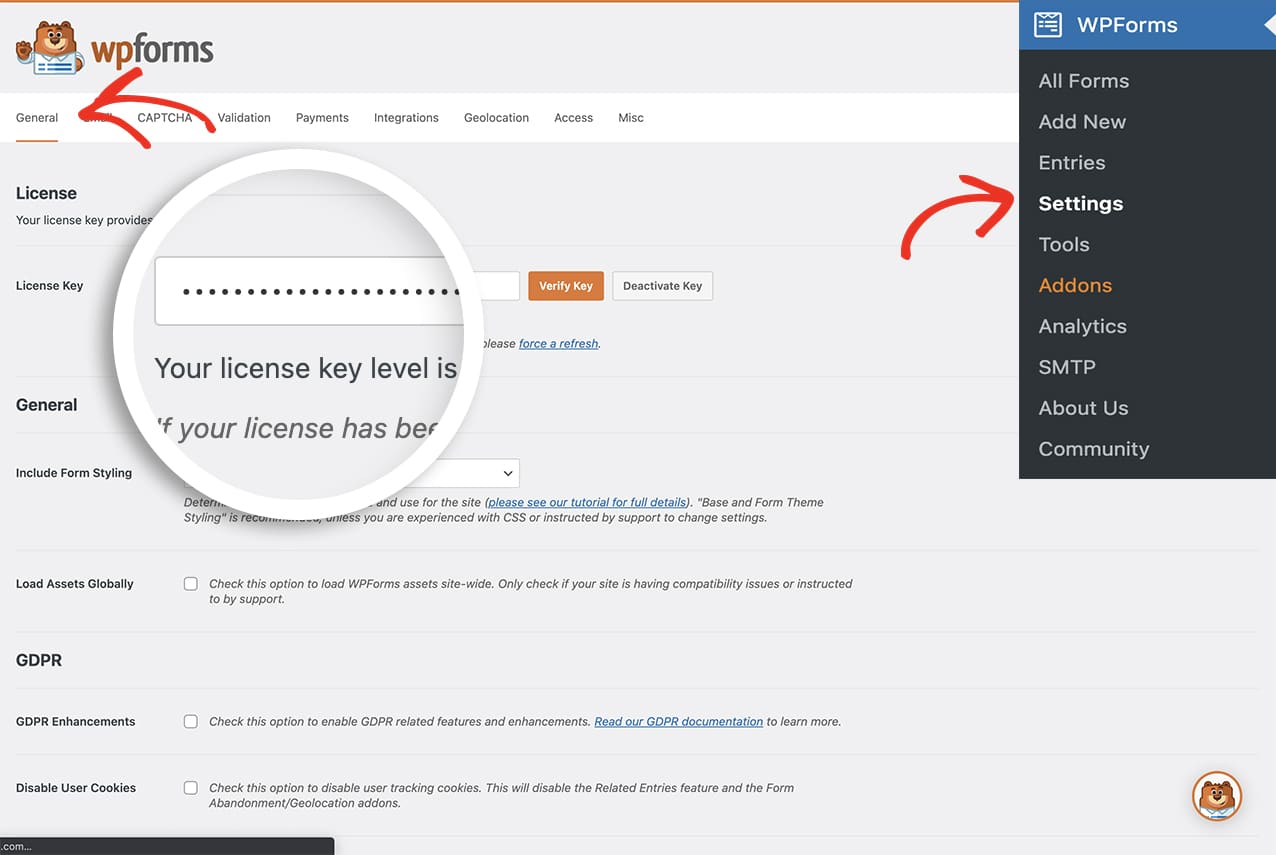Open Community in the sidebar menu
Screen dimensions: 1276x855
pyautogui.click(x=1094, y=449)
